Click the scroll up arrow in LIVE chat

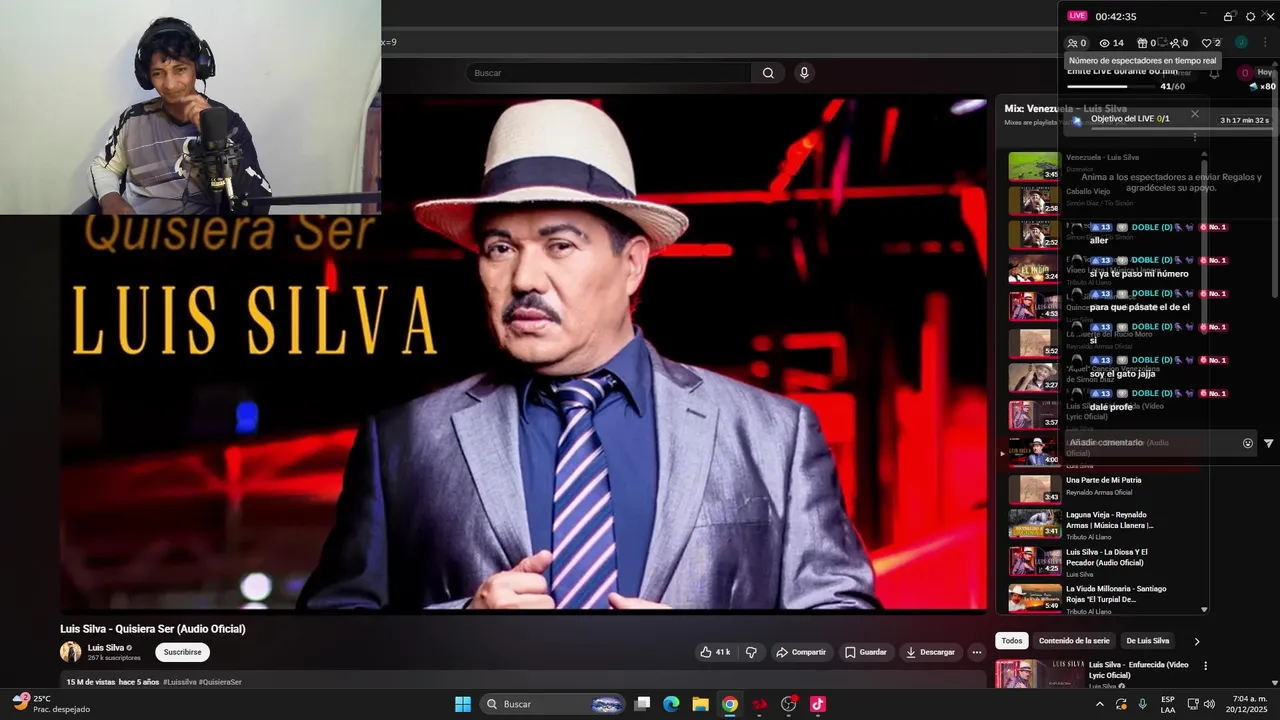[x=1204, y=153]
